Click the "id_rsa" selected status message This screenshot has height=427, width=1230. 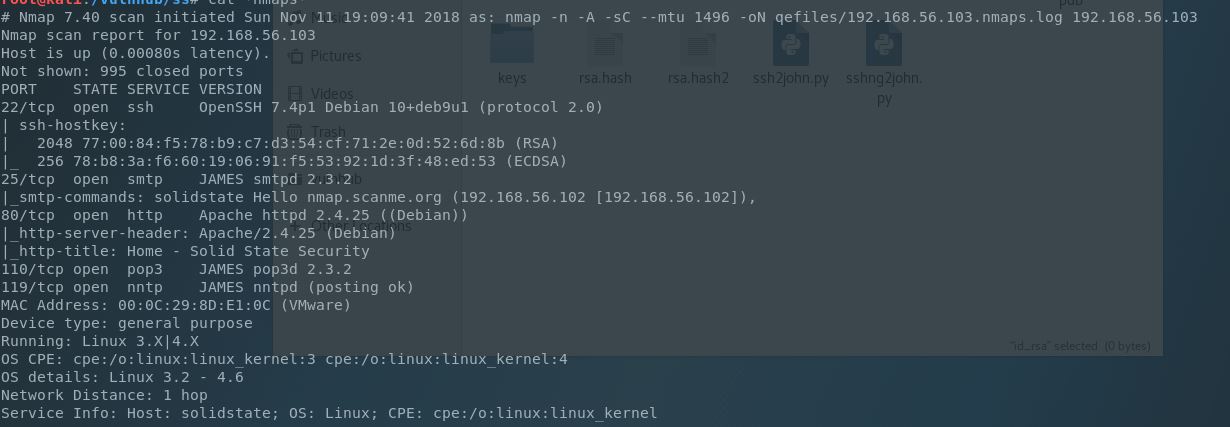(1081, 346)
